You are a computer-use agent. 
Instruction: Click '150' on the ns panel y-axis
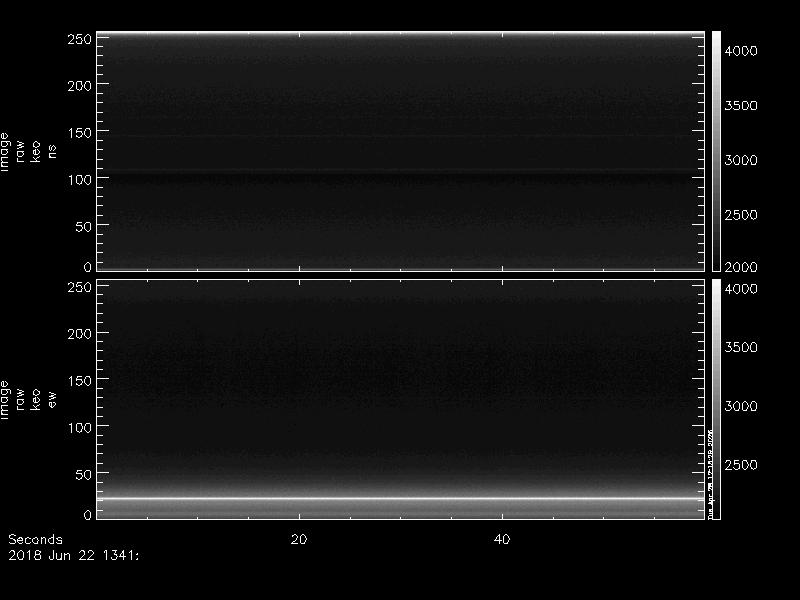click(80, 133)
